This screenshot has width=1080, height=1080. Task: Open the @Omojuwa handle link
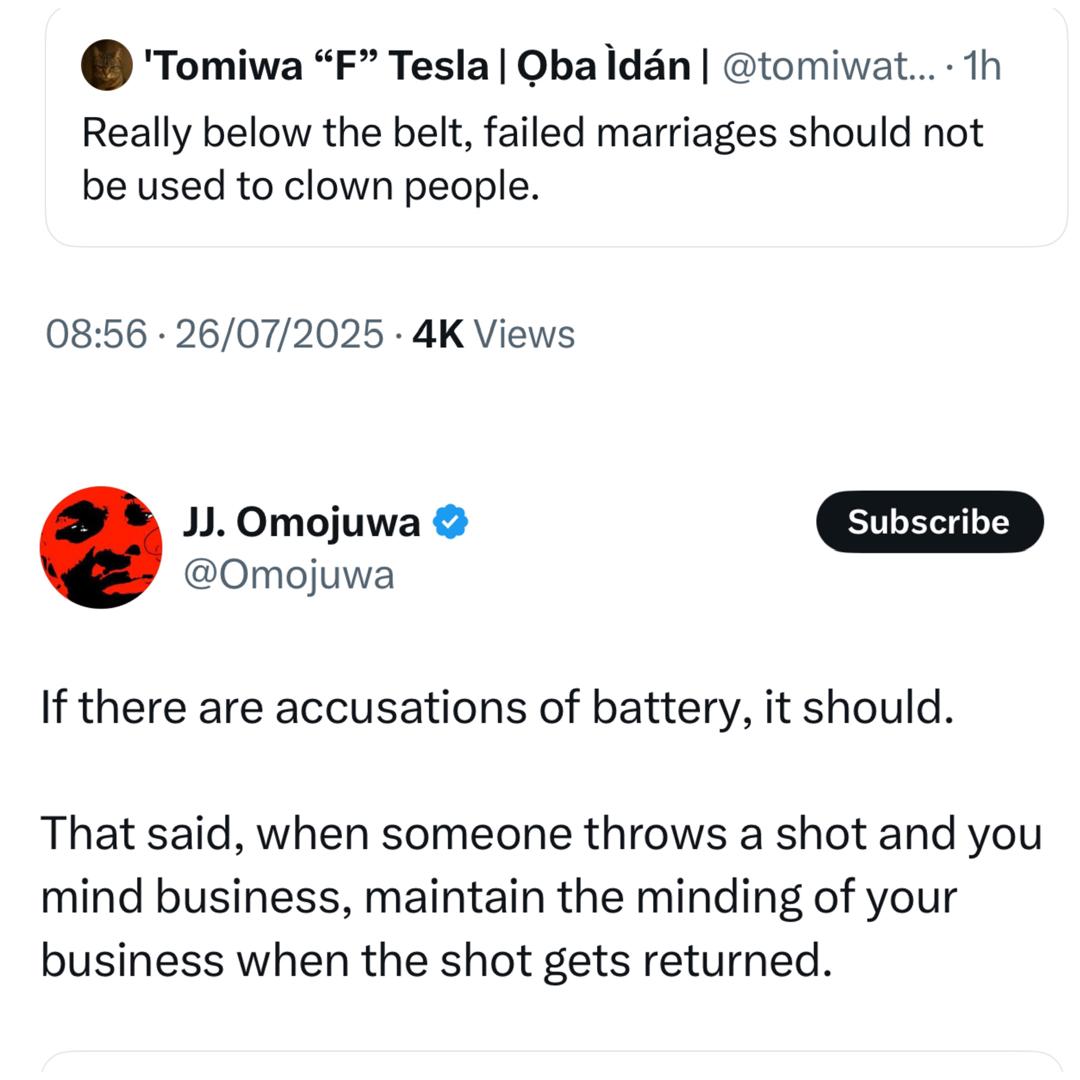point(290,575)
